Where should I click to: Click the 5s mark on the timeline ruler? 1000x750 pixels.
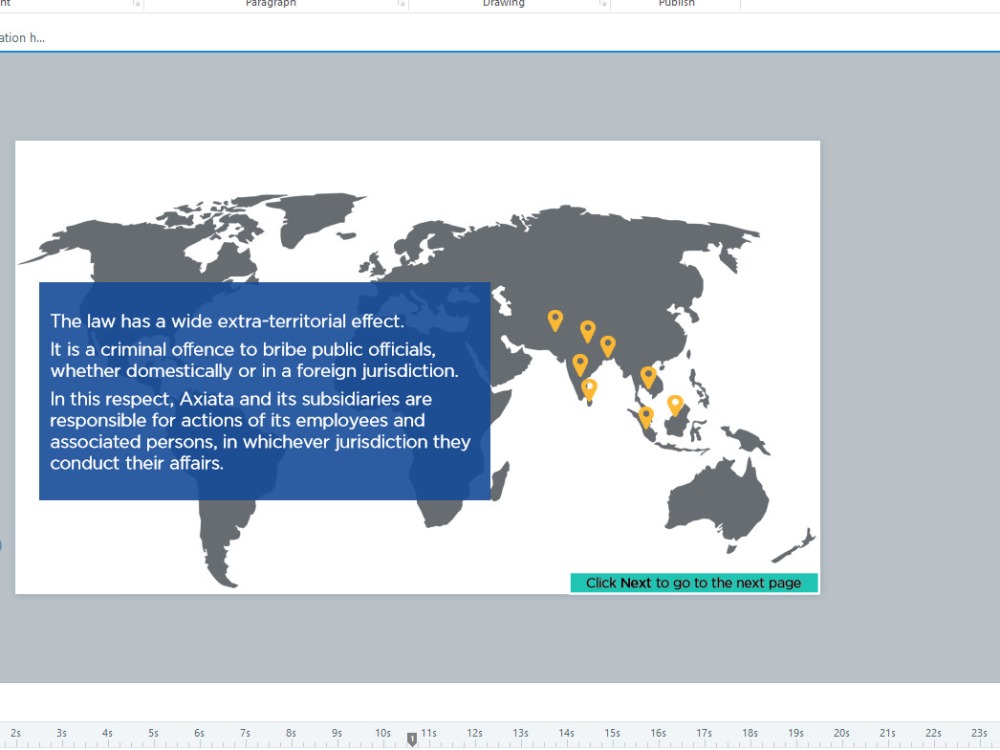[153, 733]
